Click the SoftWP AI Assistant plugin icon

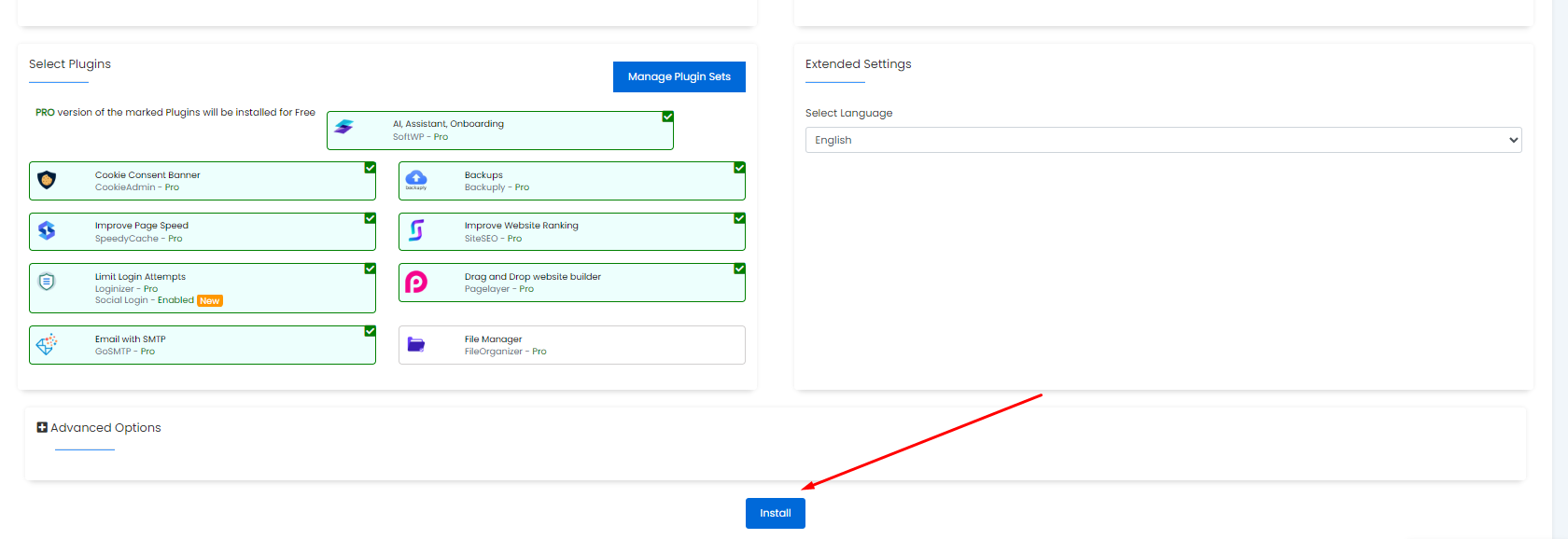coord(344,127)
